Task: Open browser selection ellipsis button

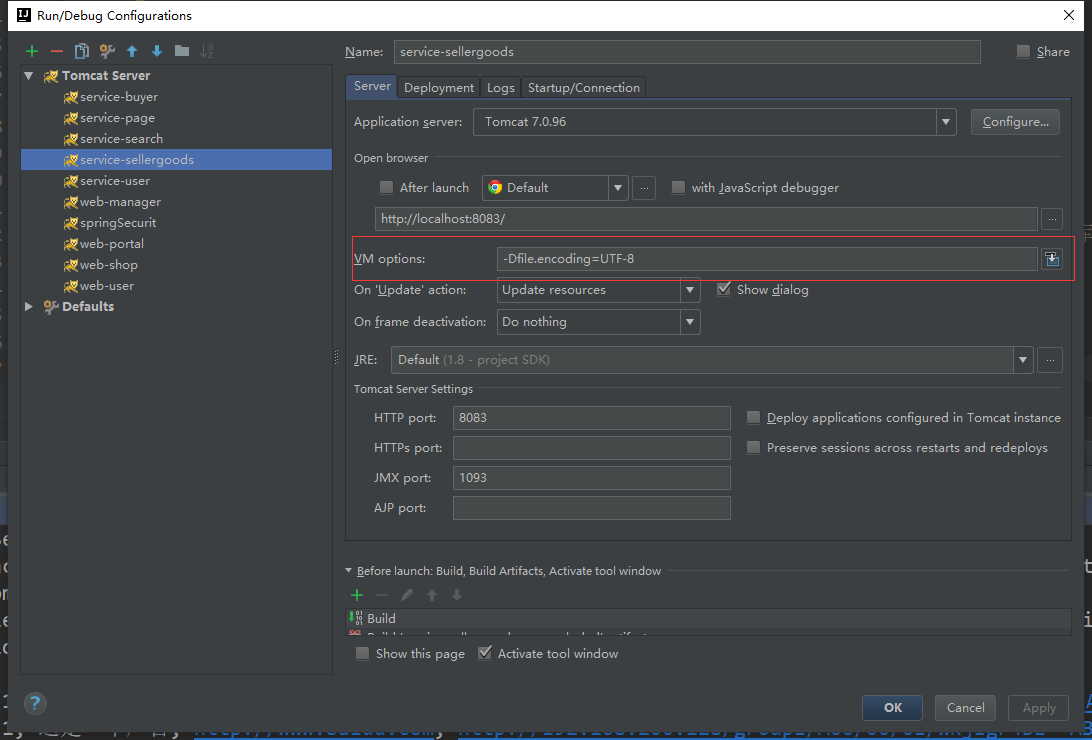Action: pos(644,188)
